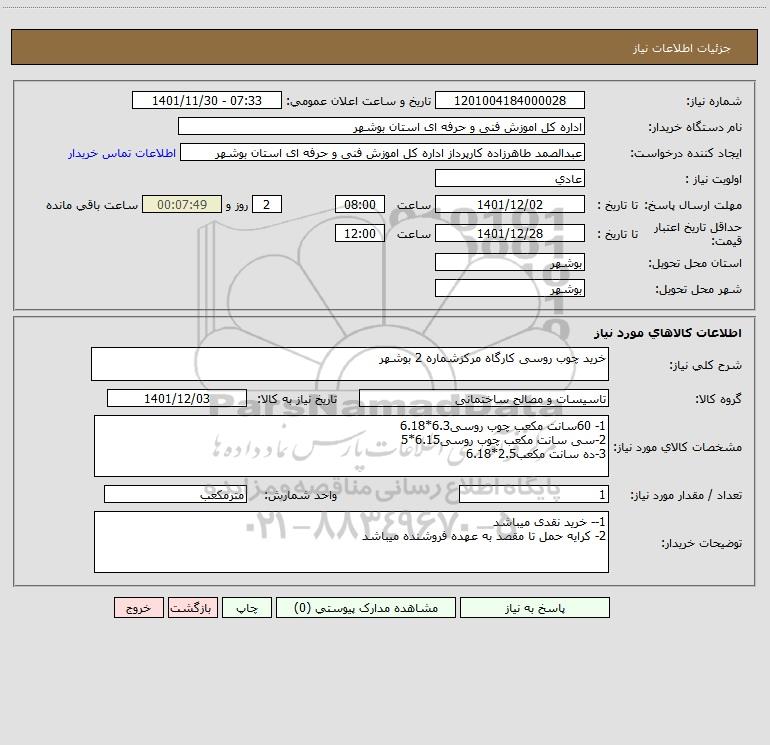Click label شماره نیاز
Screen dimensions: 770x745
[x=714, y=102]
